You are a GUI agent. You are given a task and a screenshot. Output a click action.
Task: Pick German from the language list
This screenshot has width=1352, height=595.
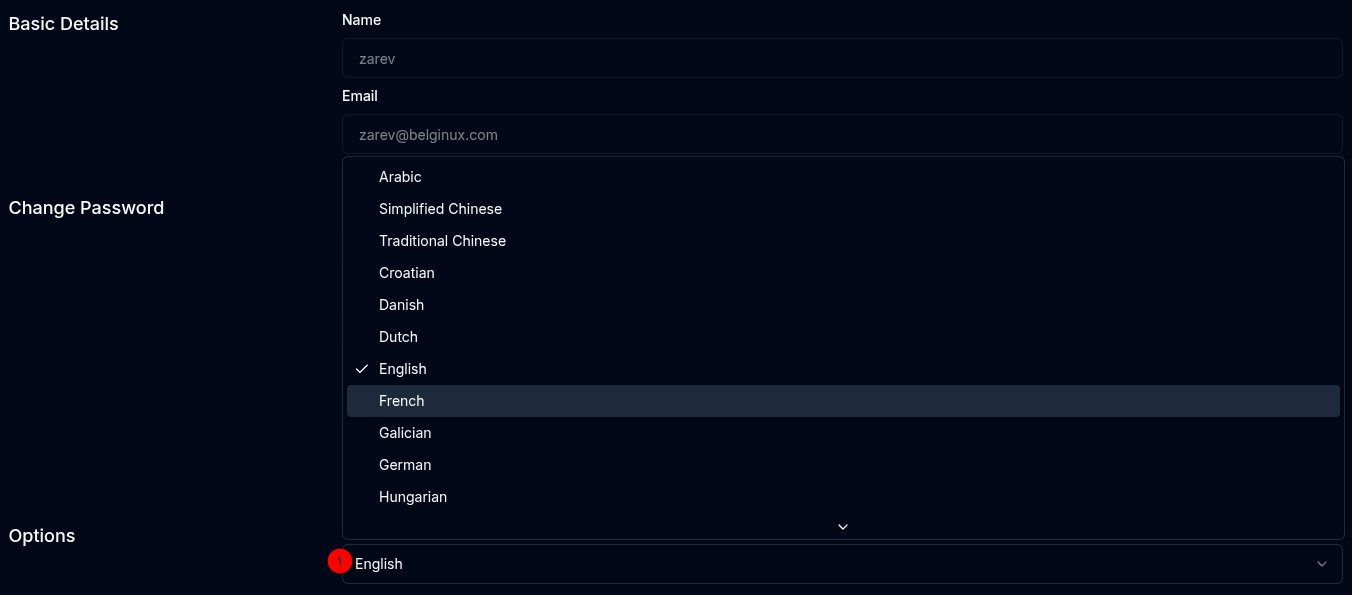pyautogui.click(x=843, y=465)
